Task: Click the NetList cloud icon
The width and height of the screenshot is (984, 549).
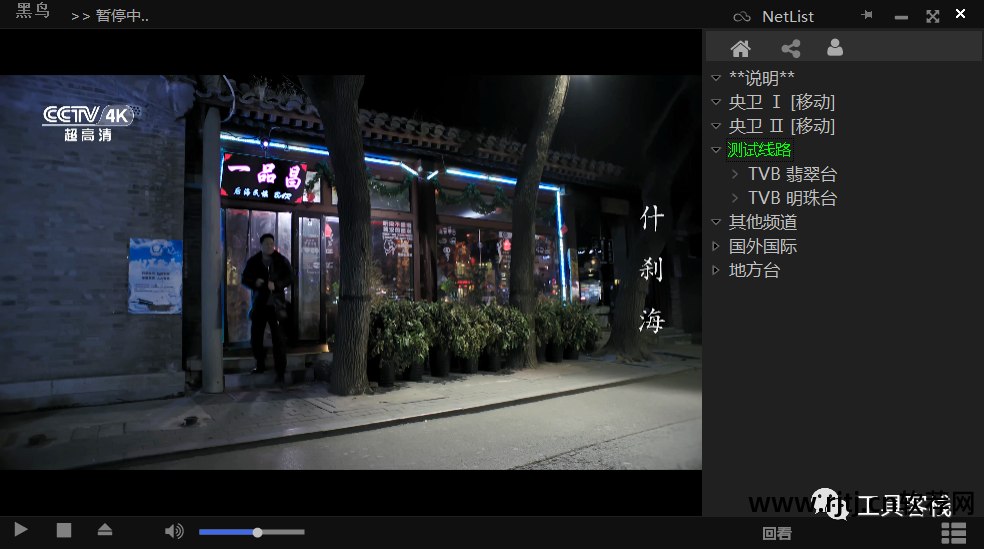Action: click(741, 17)
